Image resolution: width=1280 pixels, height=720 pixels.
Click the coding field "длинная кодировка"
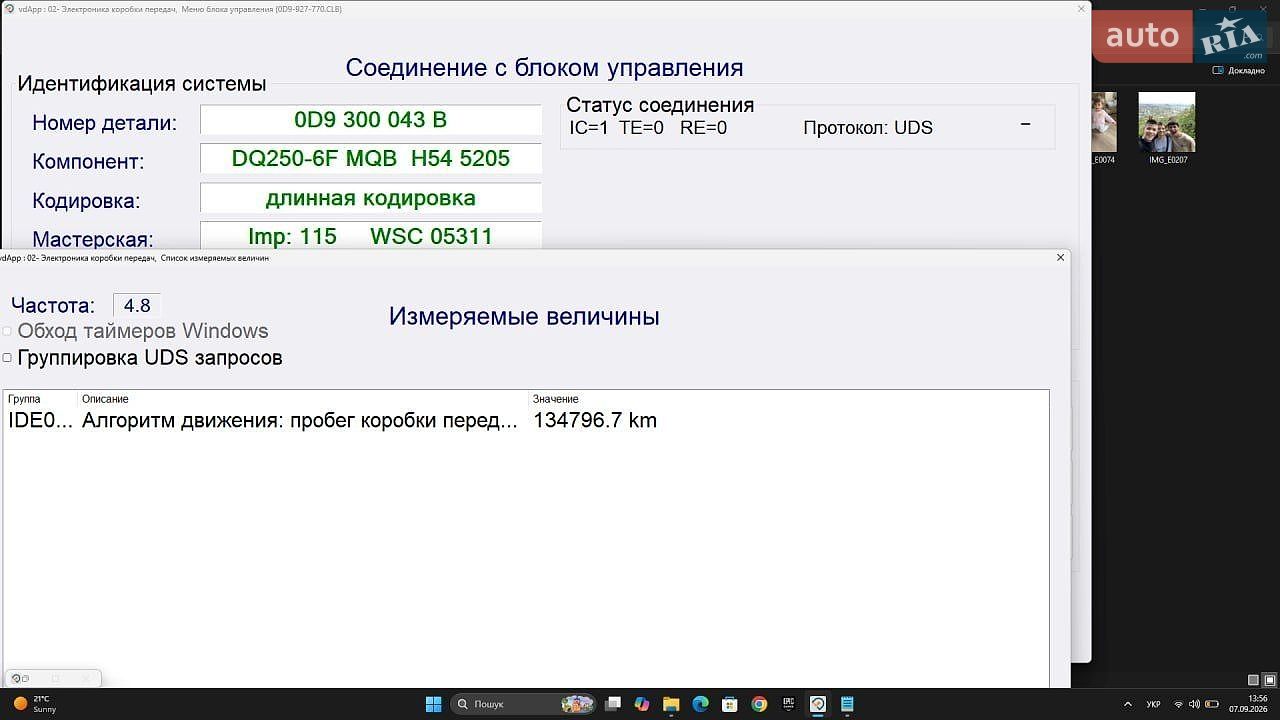[x=371, y=198]
